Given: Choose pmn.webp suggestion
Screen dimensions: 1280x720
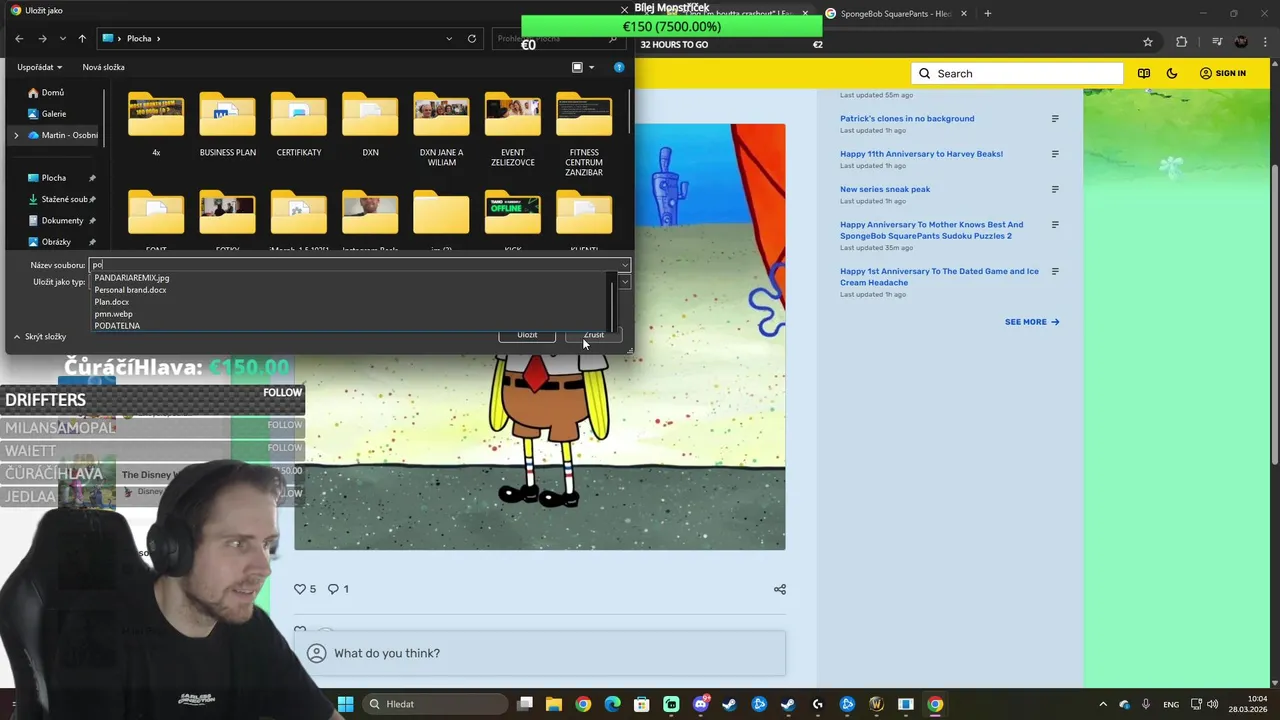Looking at the screenshot, I should tap(113, 314).
